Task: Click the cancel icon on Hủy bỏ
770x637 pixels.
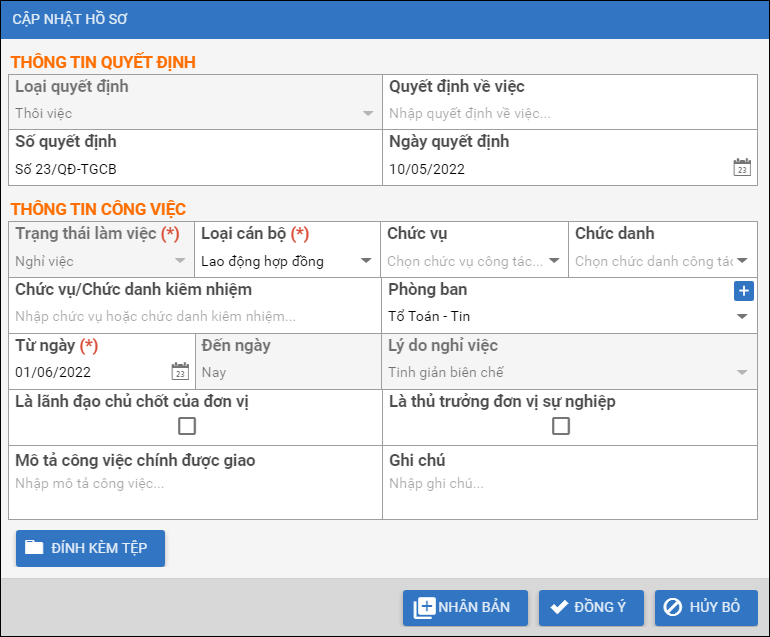Action: 674,607
